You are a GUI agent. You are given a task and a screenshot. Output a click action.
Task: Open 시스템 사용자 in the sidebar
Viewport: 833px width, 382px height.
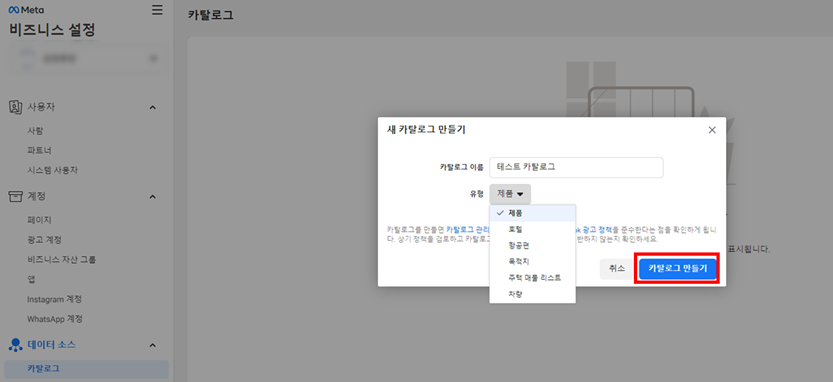53,170
